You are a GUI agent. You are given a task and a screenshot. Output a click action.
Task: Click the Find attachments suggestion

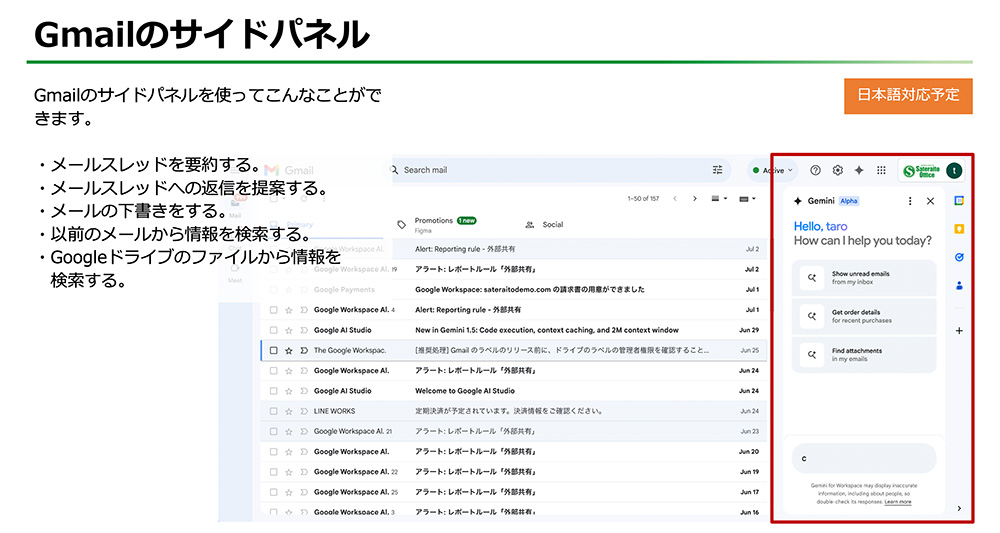[864, 354]
